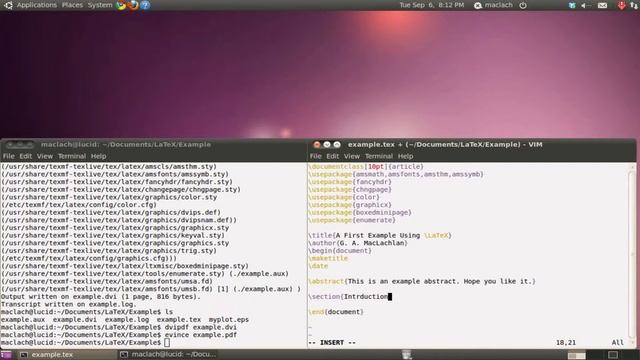
Task: Open Terminal menu in VIM window
Action: point(379,156)
